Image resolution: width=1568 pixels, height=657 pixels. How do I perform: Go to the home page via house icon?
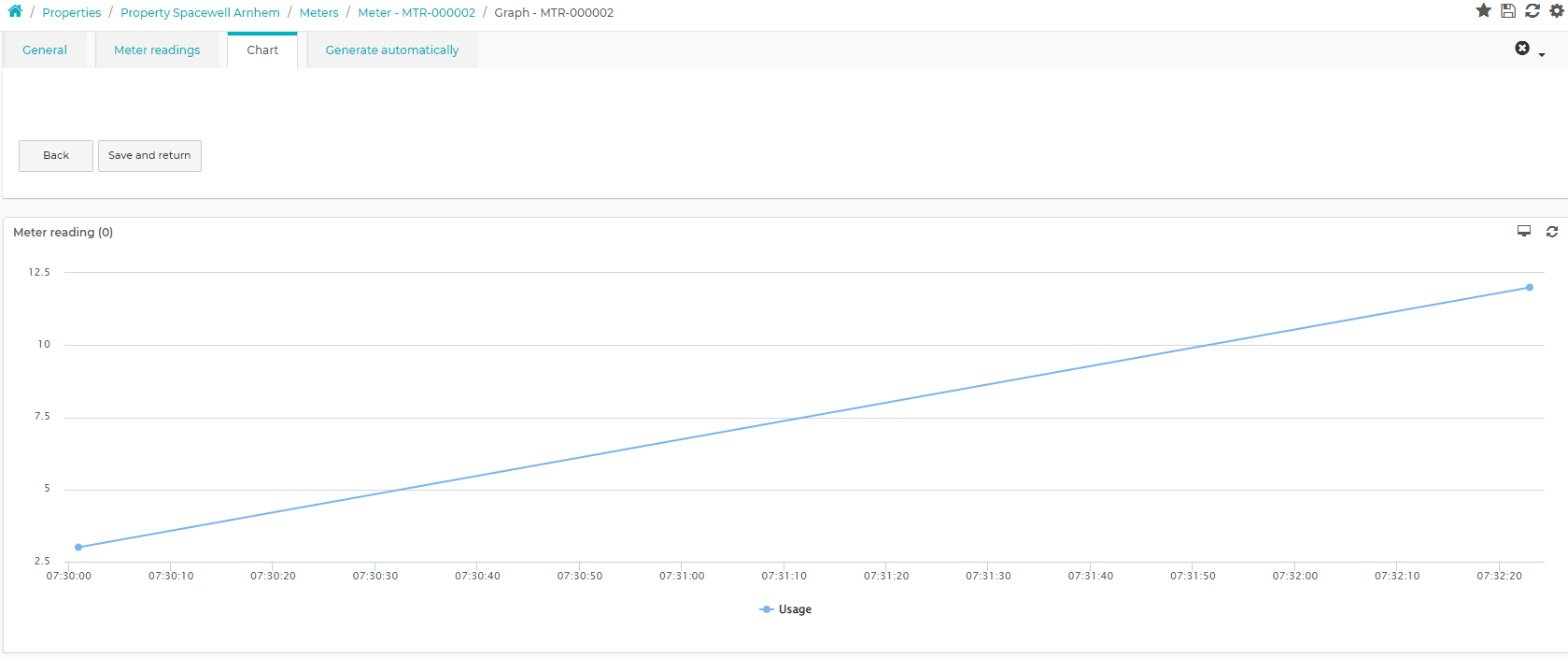[x=15, y=11]
